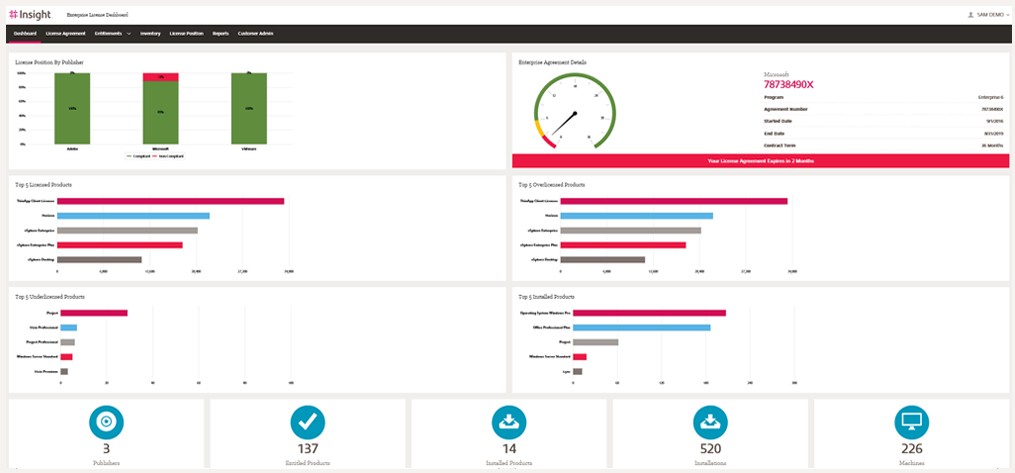This screenshot has height=473, width=1015.
Task: Click vSphere Desktop bar in Top 5 Licensed Products
Action: tap(99, 259)
